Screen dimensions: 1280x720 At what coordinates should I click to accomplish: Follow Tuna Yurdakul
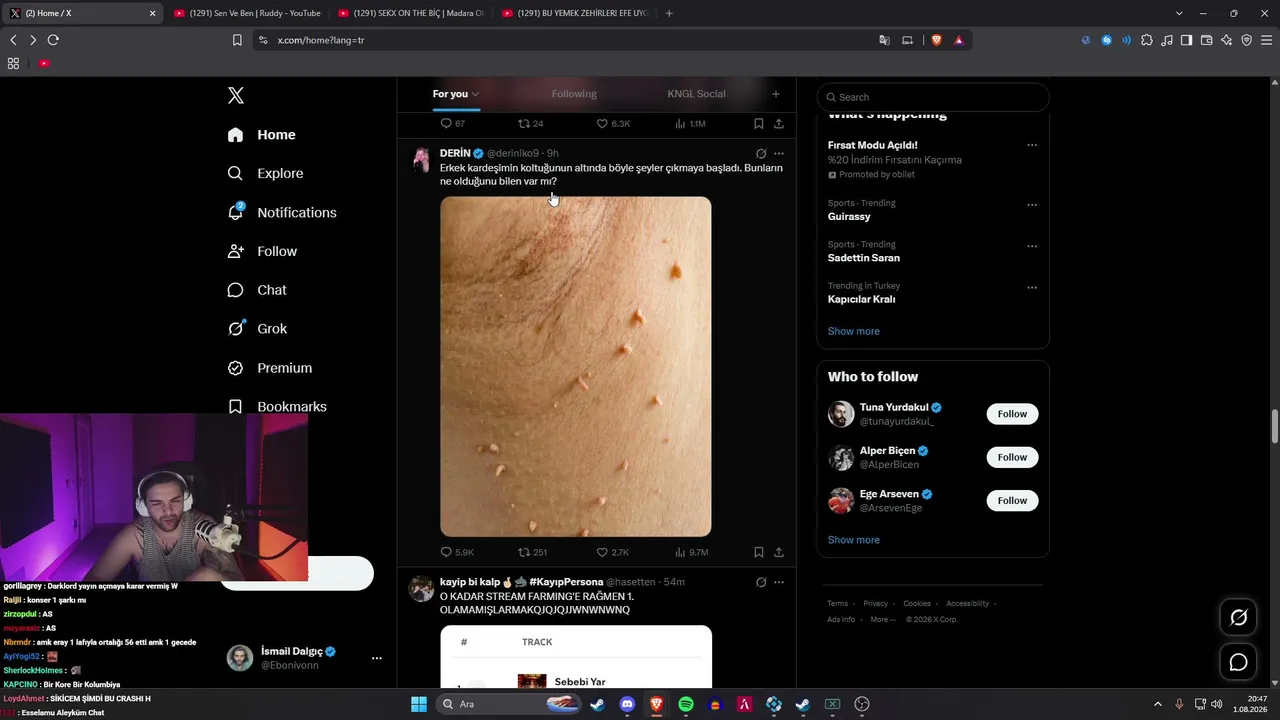tap(1012, 414)
